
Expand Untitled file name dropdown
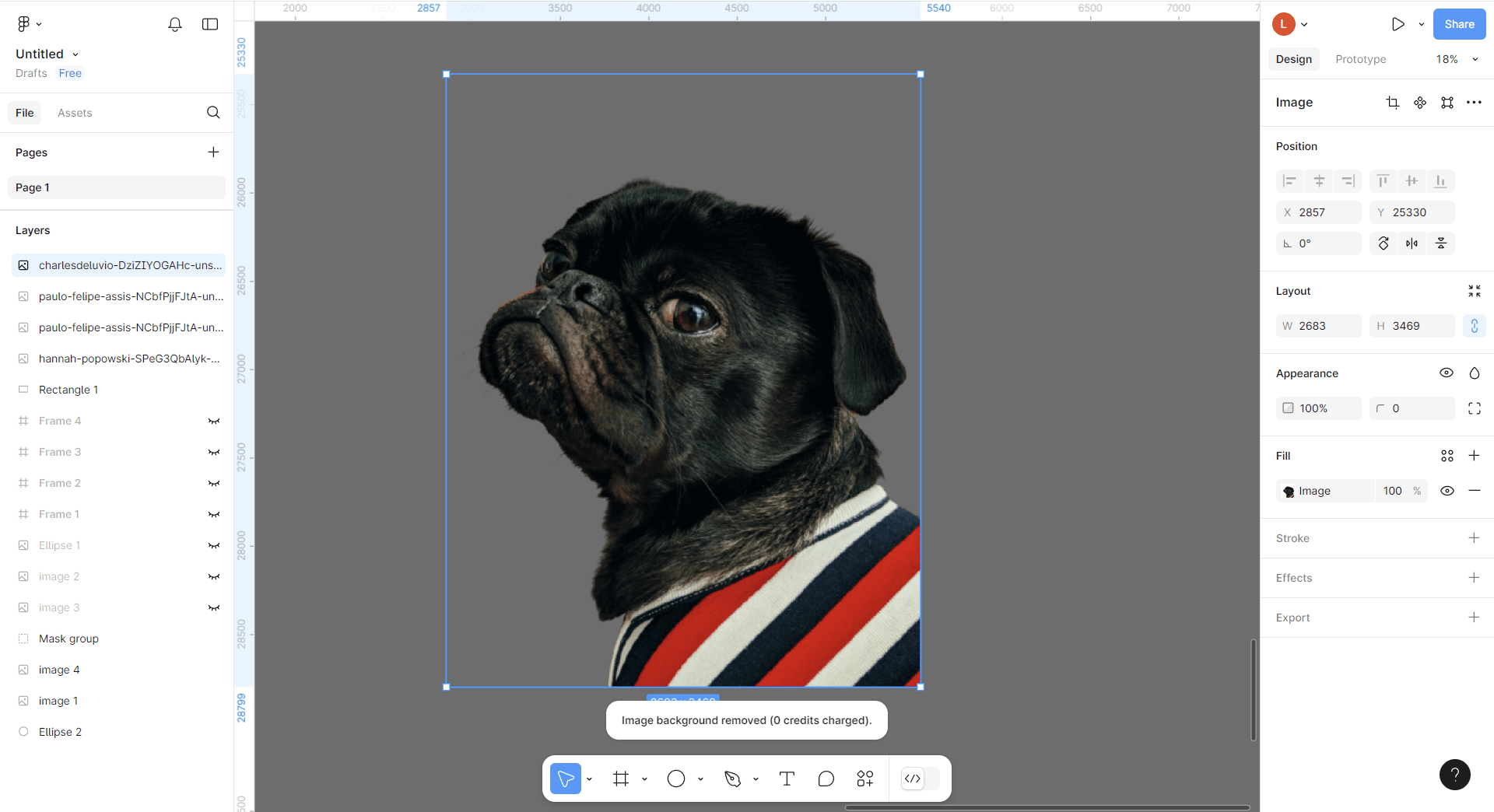pyautogui.click(x=75, y=54)
